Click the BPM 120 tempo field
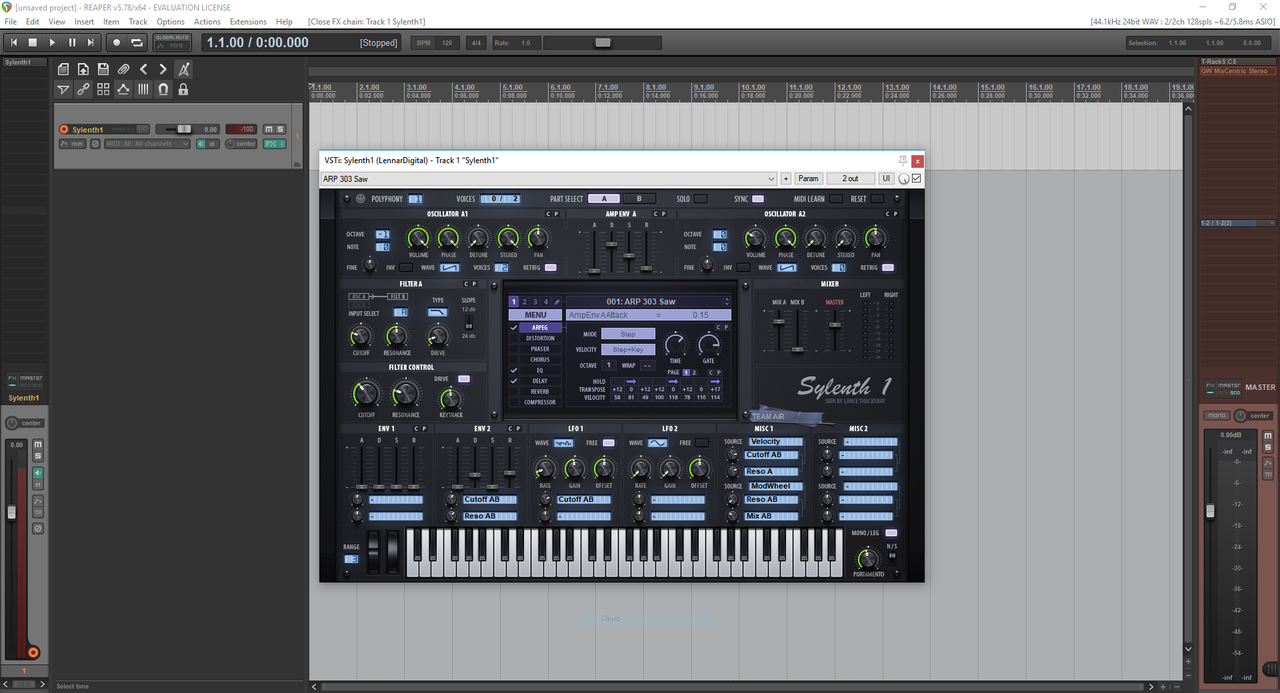Viewport: 1280px width, 693px height. pos(436,43)
